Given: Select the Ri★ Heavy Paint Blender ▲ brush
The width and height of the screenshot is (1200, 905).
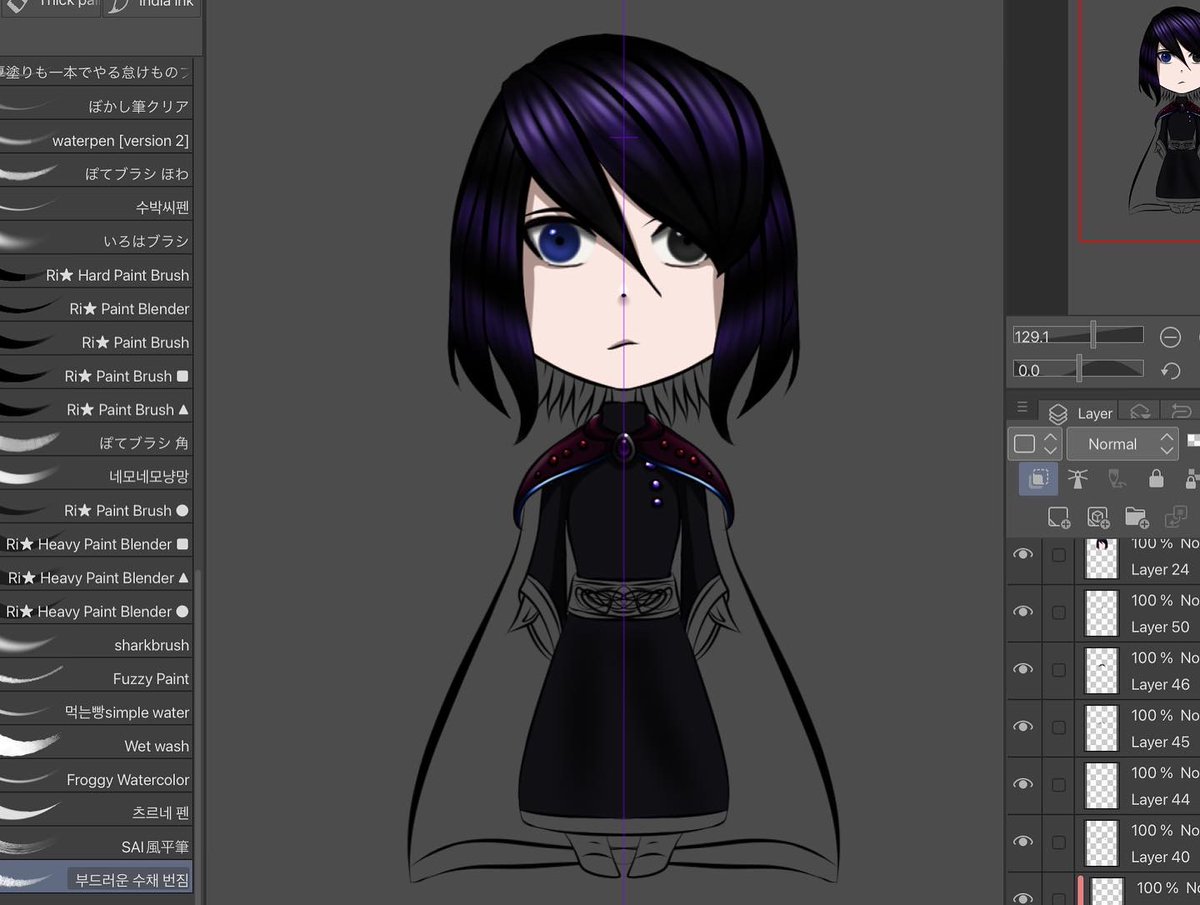Looking at the screenshot, I should click(x=96, y=577).
